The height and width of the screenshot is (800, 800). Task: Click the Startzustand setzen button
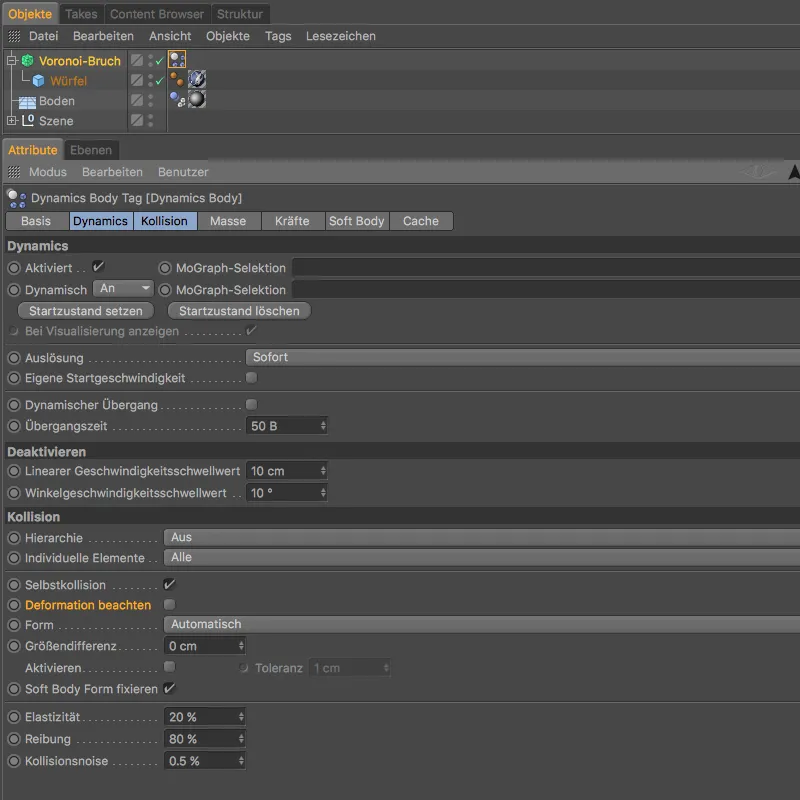(86, 311)
